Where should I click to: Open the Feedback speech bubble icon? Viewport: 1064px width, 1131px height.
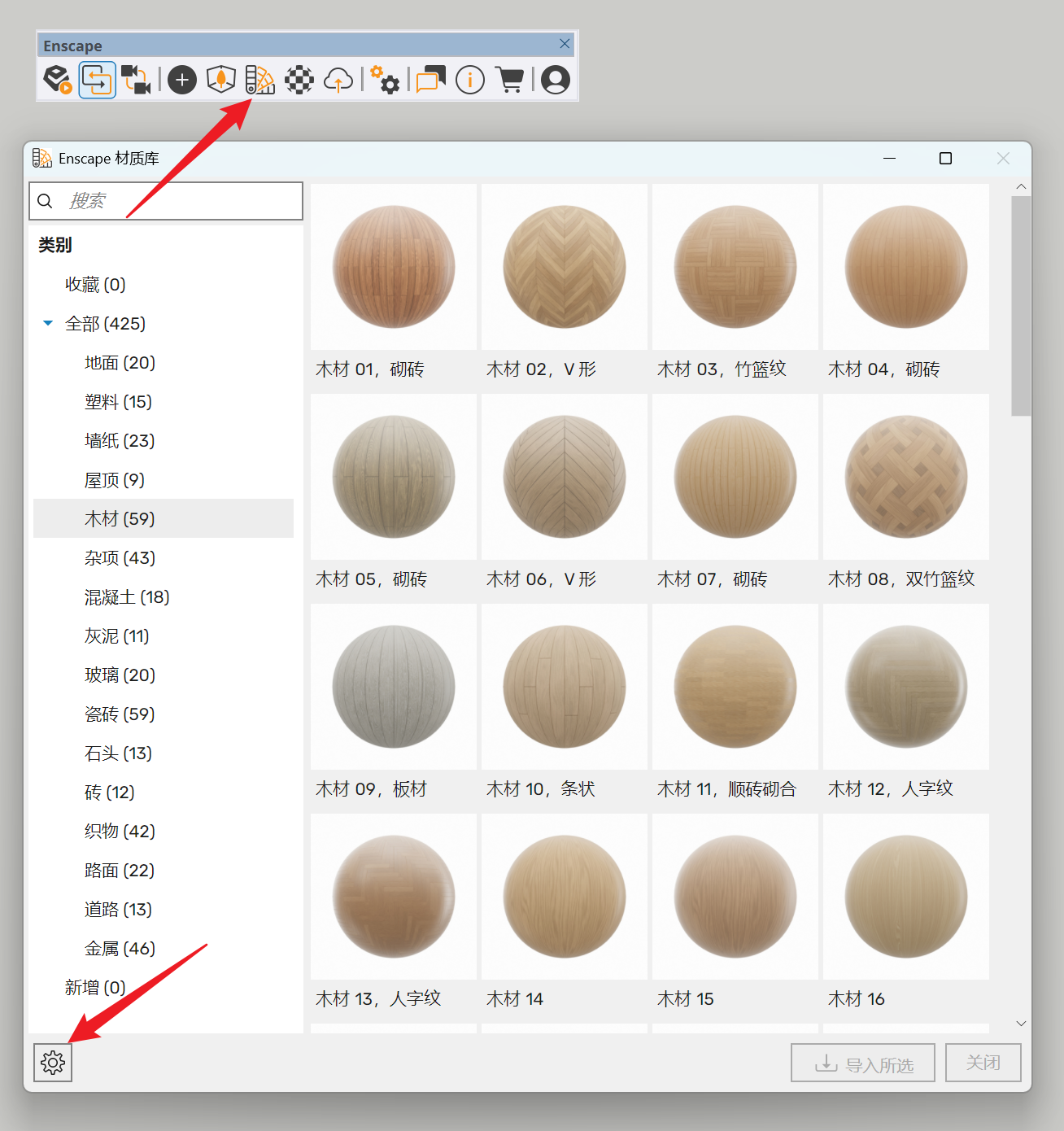[430, 80]
